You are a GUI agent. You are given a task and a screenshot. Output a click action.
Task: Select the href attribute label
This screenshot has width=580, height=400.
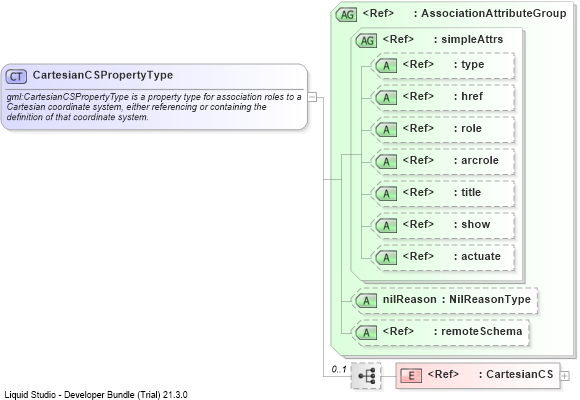(x=472, y=97)
